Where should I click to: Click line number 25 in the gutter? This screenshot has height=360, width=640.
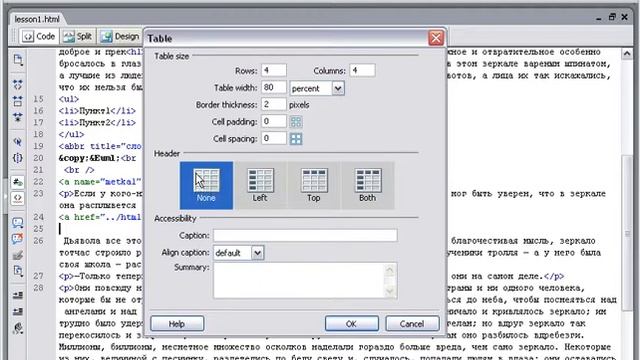click(x=38, y=229)
